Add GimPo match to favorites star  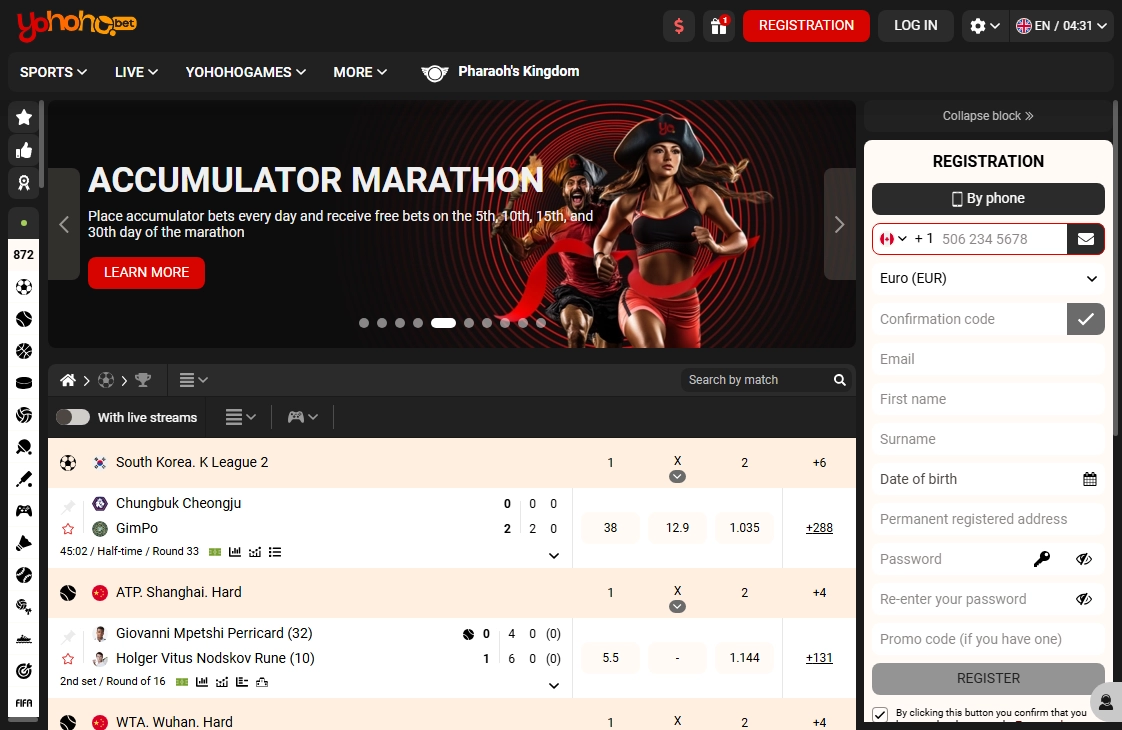68,529
